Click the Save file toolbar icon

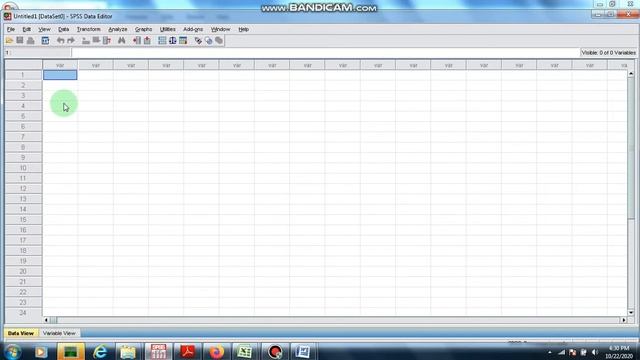[x=20, y=40]
